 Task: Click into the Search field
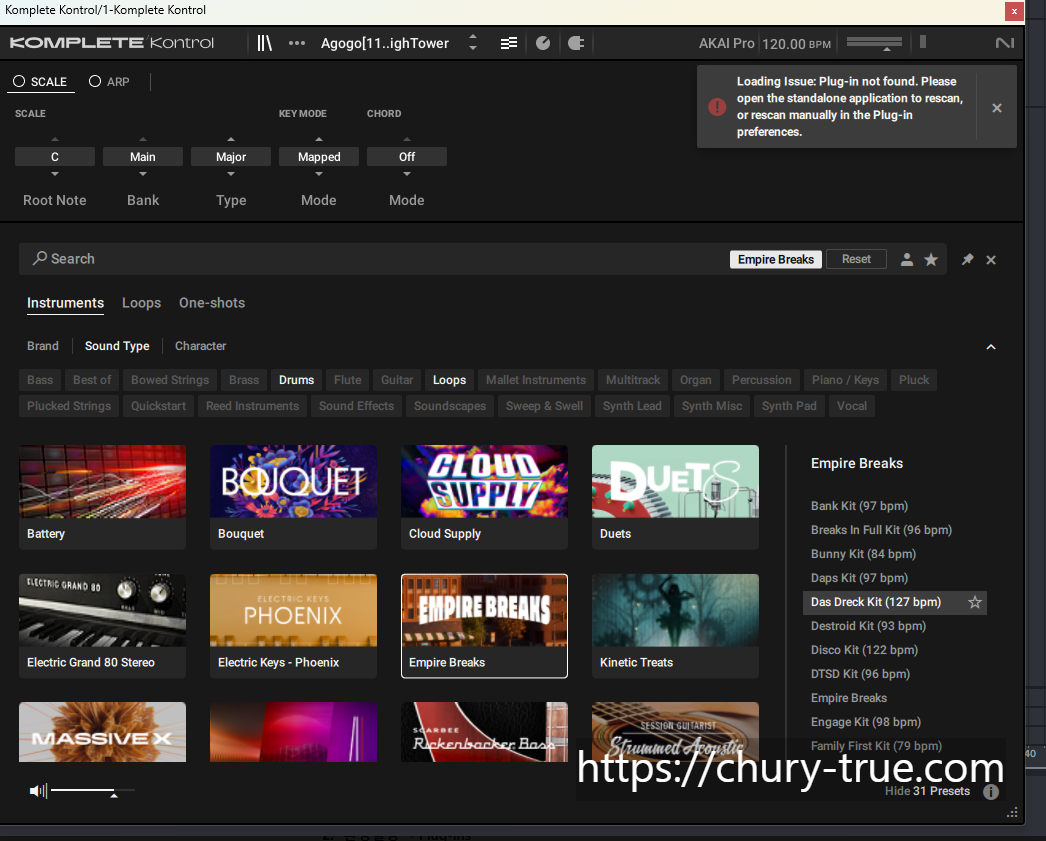click(374, 259)
